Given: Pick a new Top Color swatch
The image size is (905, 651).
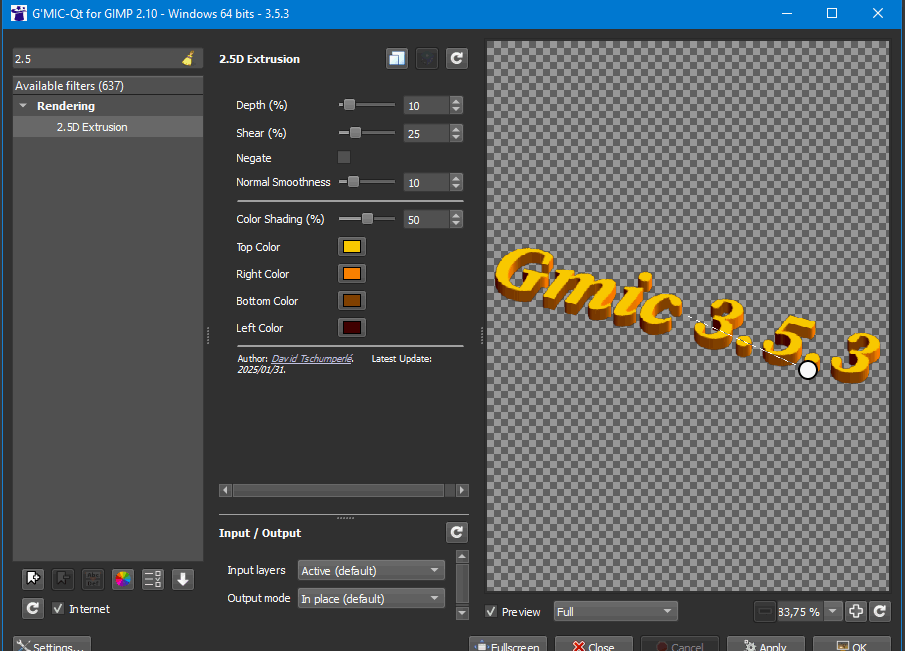Looking at the screenshot, I should coord(351,246).
